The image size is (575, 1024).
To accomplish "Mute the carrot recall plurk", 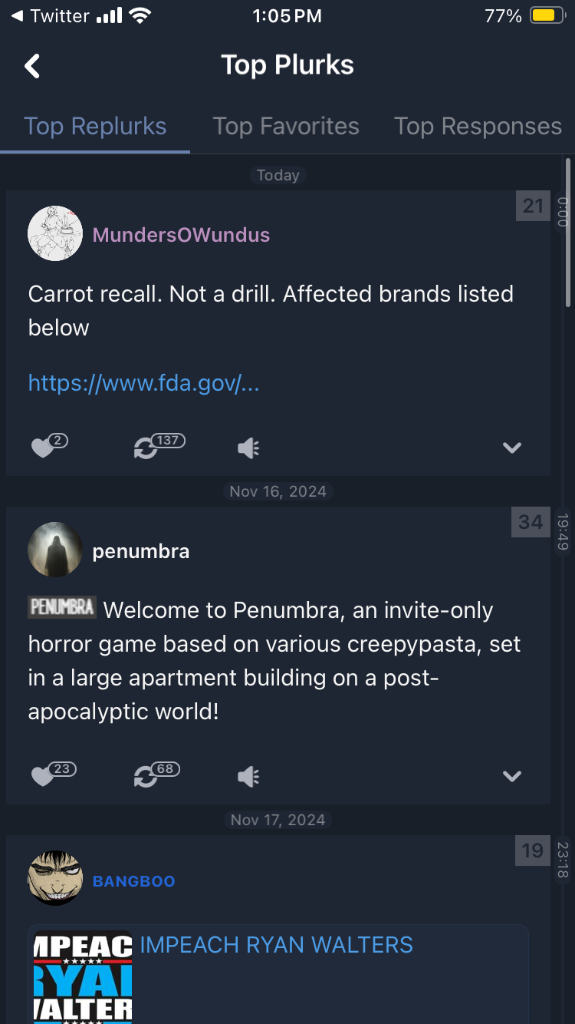I will pyautogui.click(x=248, y=448).
